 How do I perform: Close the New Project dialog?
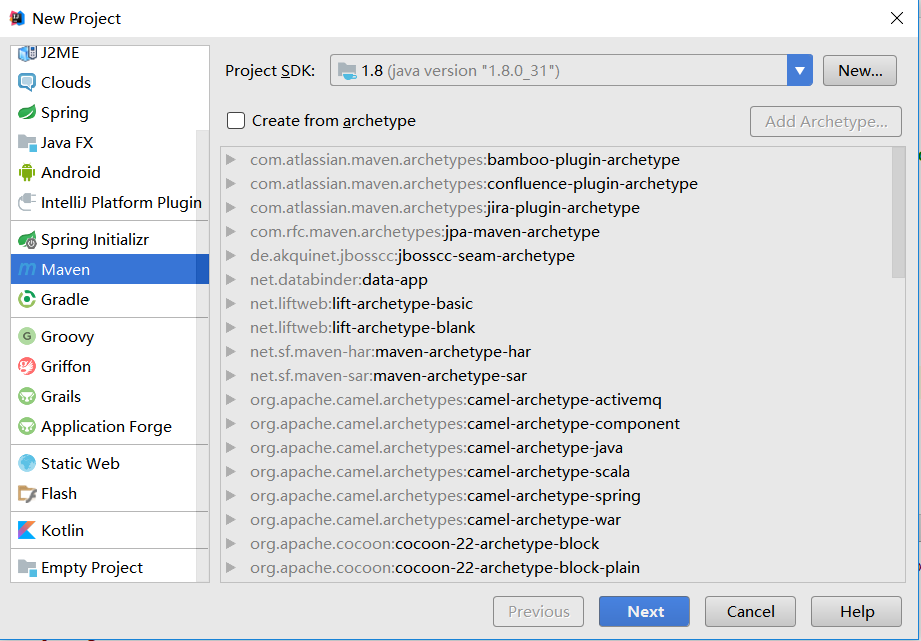[896, 18]
